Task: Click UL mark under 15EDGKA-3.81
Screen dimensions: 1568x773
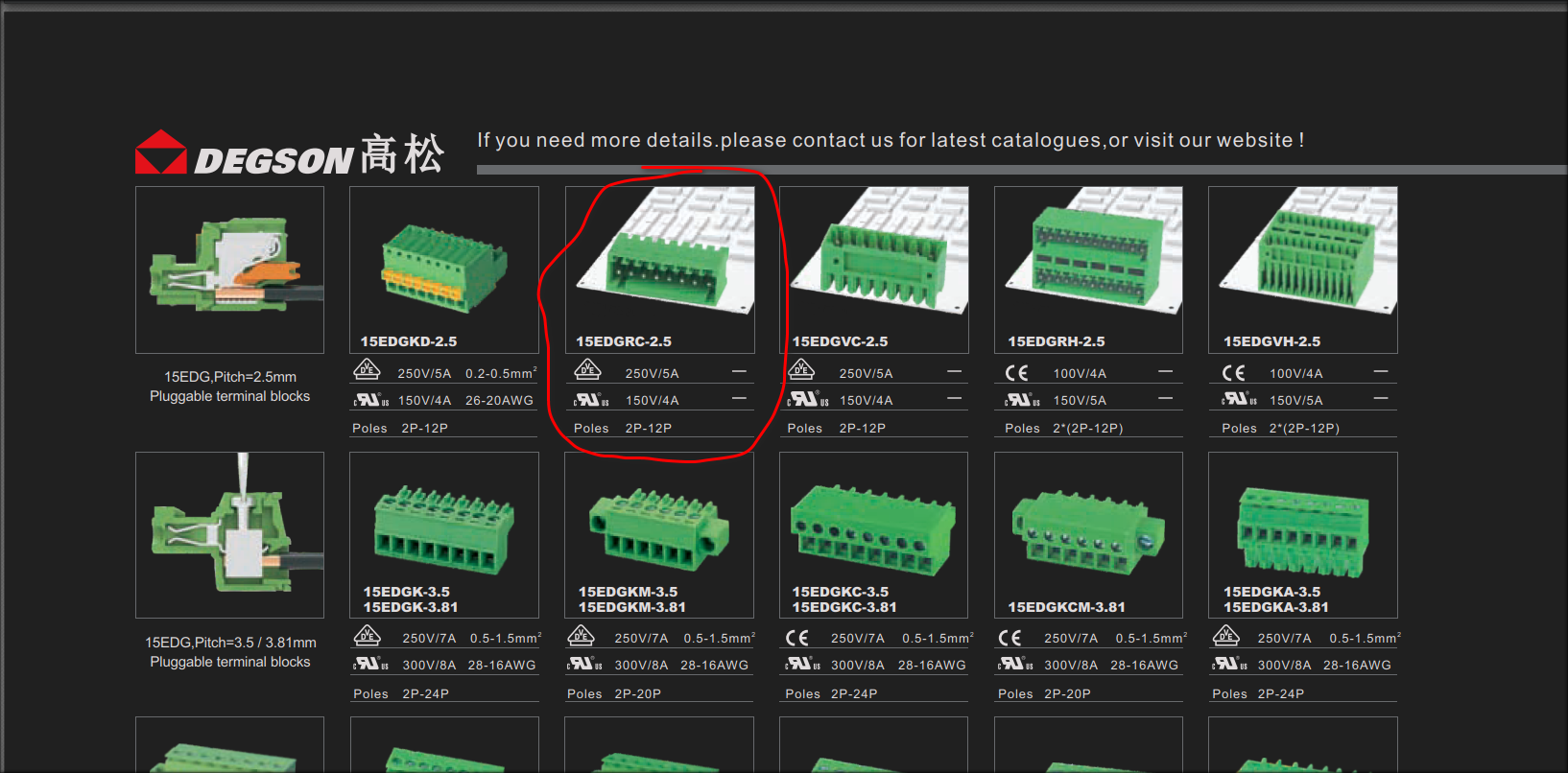Action: point(1230,664)
